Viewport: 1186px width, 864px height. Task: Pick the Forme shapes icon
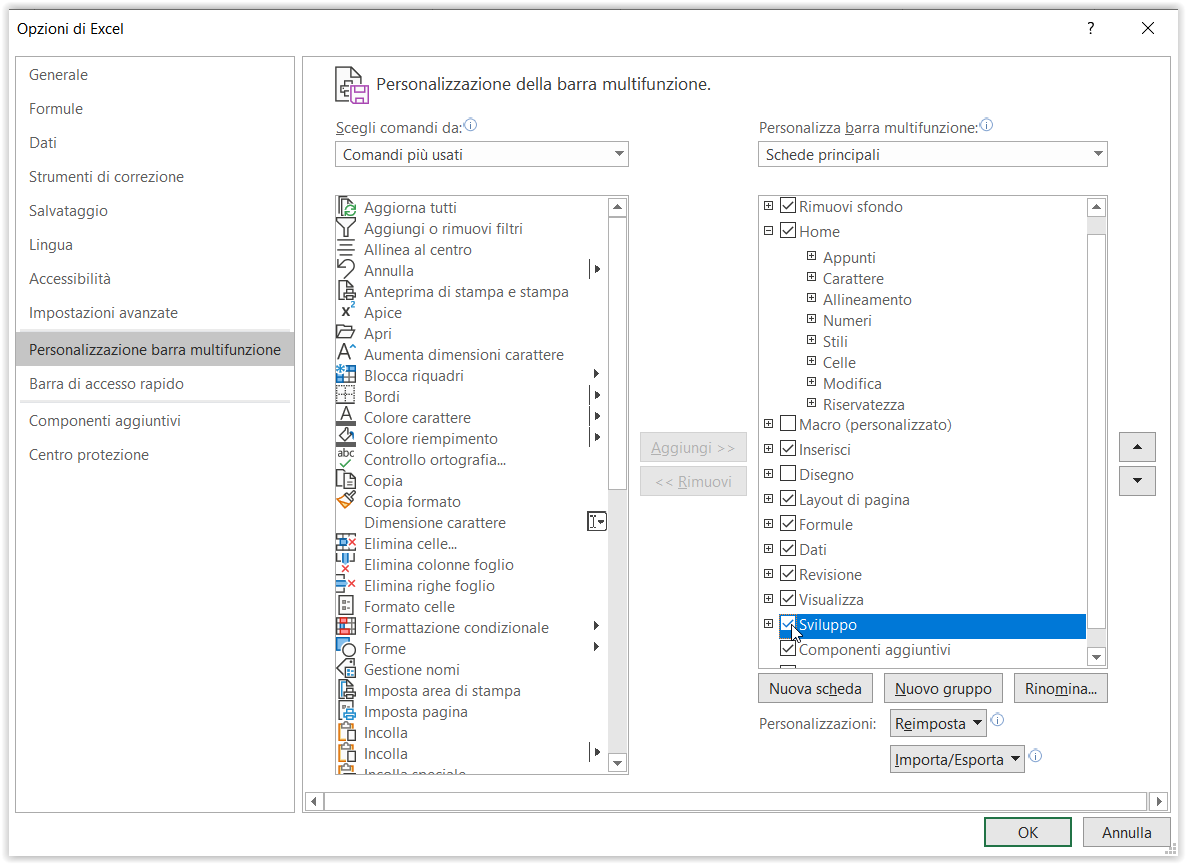(346, 648)
